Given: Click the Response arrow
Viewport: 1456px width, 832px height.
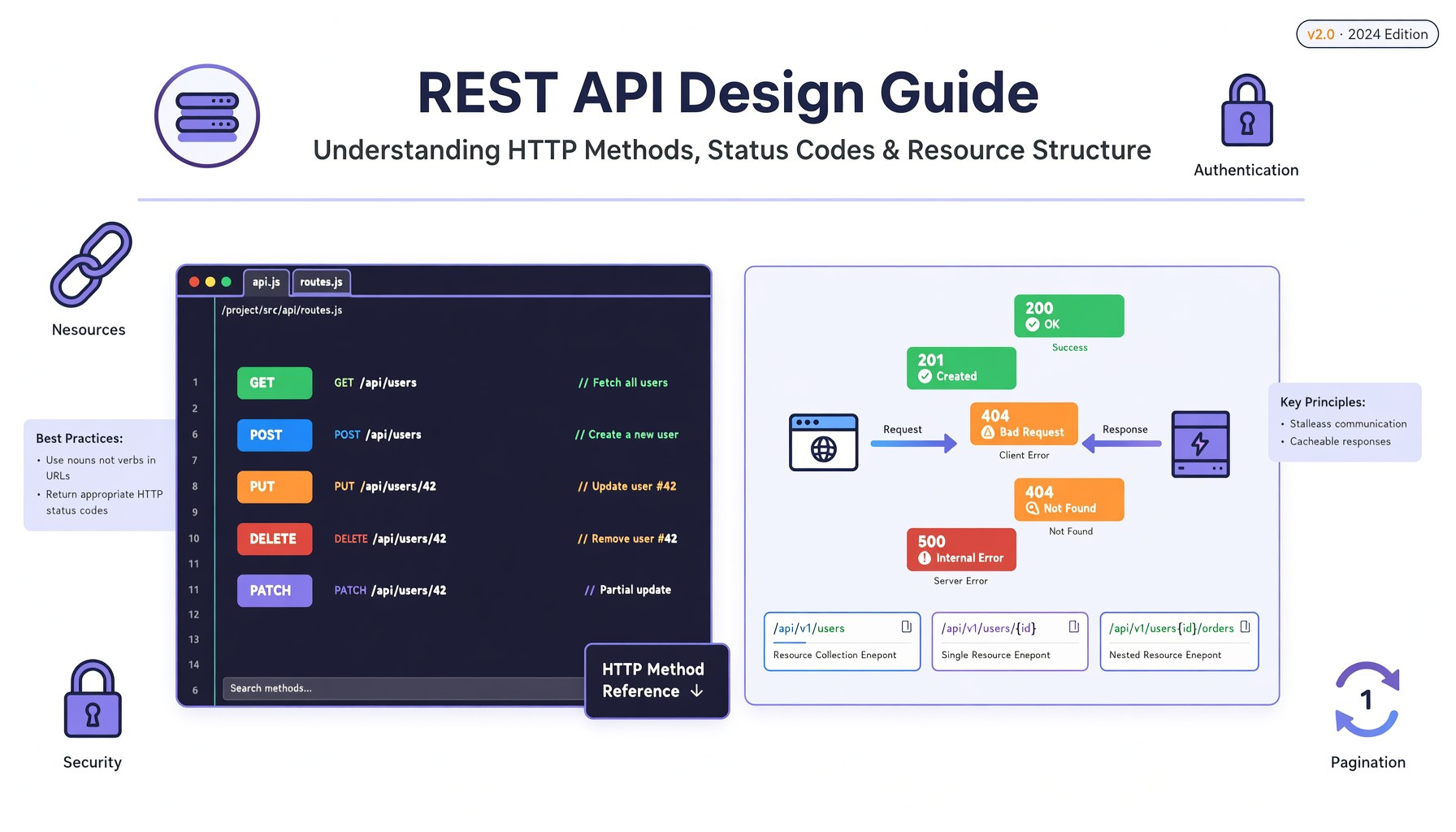Looking at the screenshot, I should 1122,444.
